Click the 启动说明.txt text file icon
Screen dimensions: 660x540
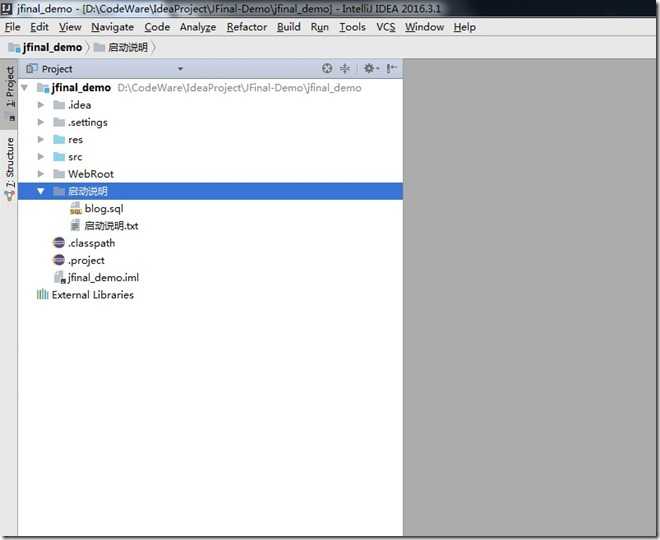pos(75,226)
